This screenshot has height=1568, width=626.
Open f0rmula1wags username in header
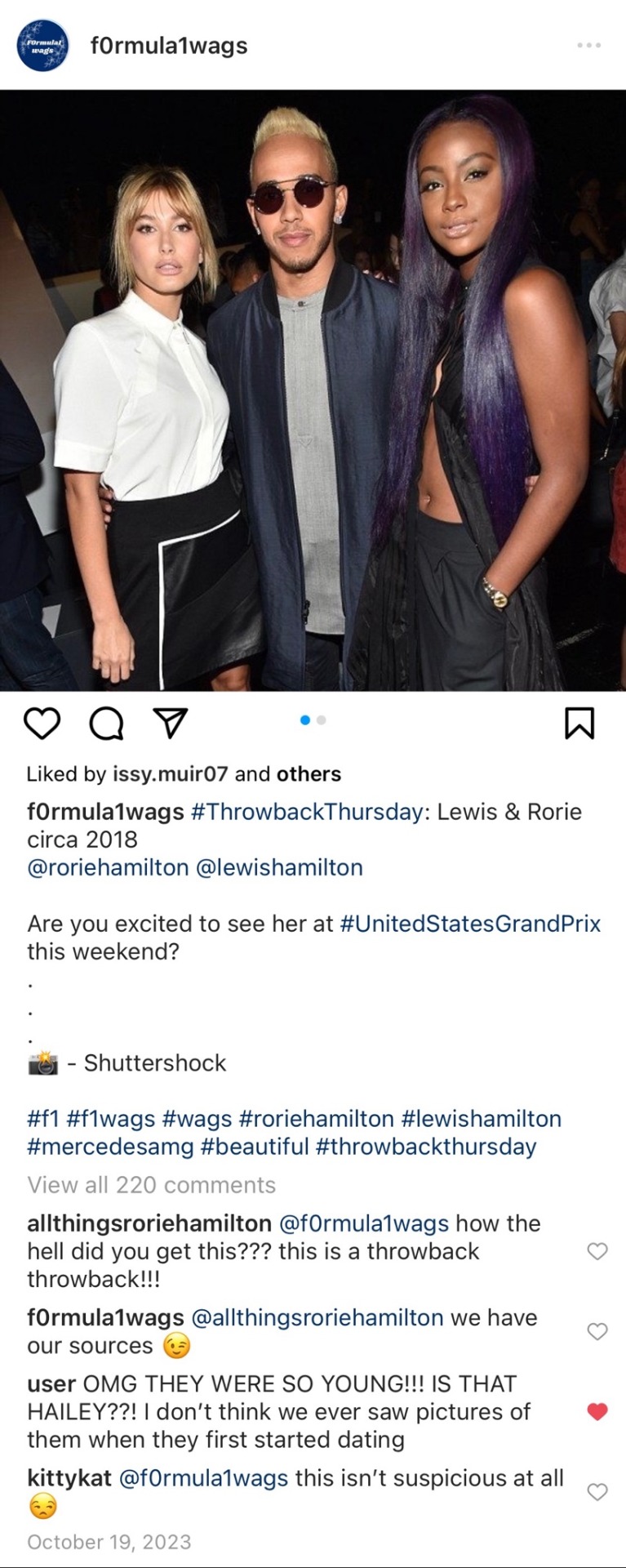click(x=169, y=46)
